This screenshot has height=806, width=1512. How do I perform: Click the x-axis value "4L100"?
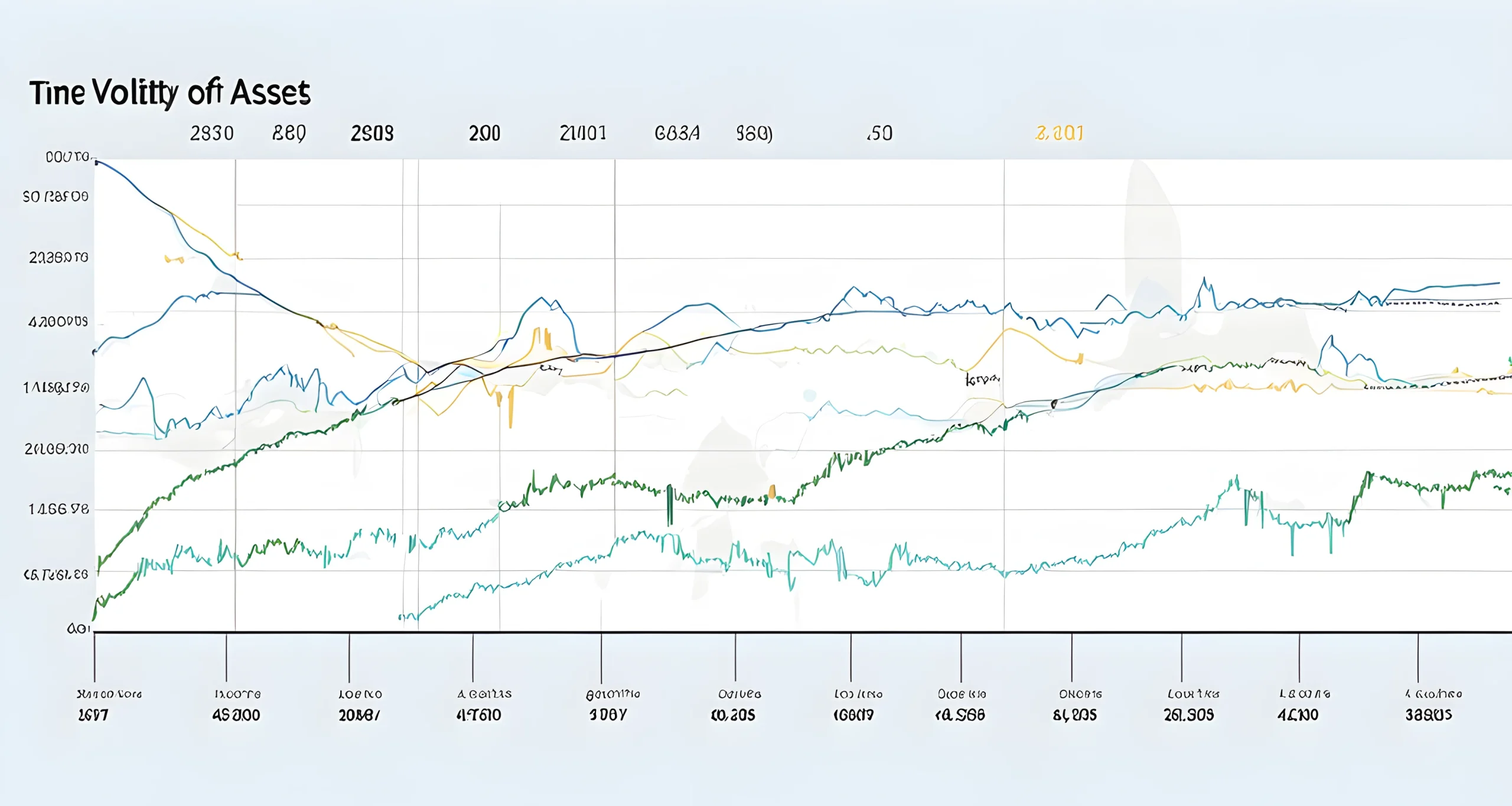[1298, 715]
